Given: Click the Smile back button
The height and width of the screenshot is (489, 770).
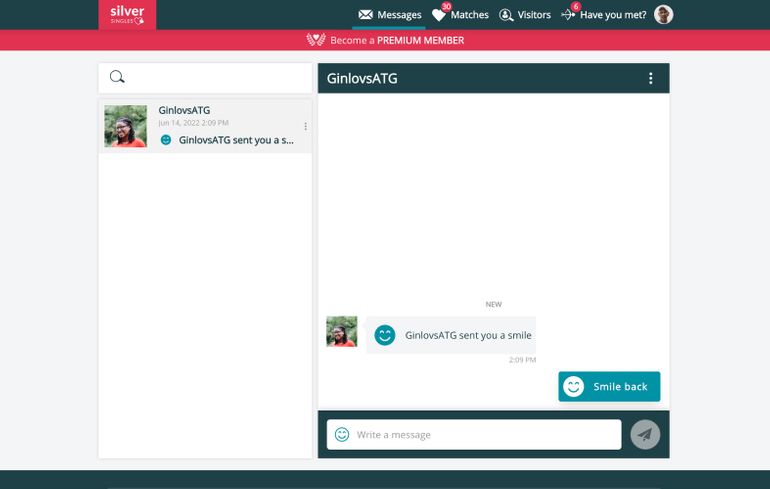Looking at the screenshot, I should pos(609,387).
